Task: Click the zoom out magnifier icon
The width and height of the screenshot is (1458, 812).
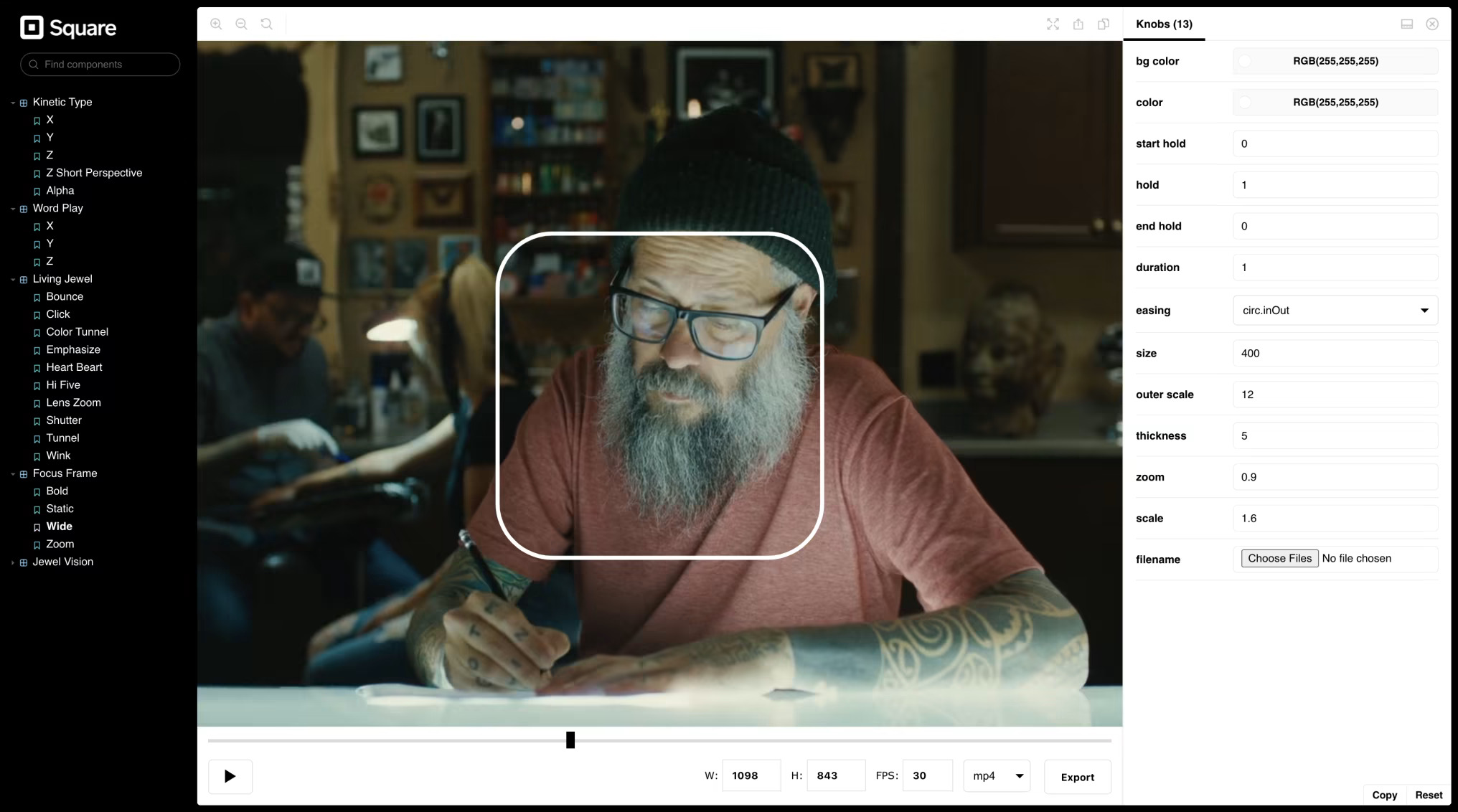Action: (x=241, y=24)
